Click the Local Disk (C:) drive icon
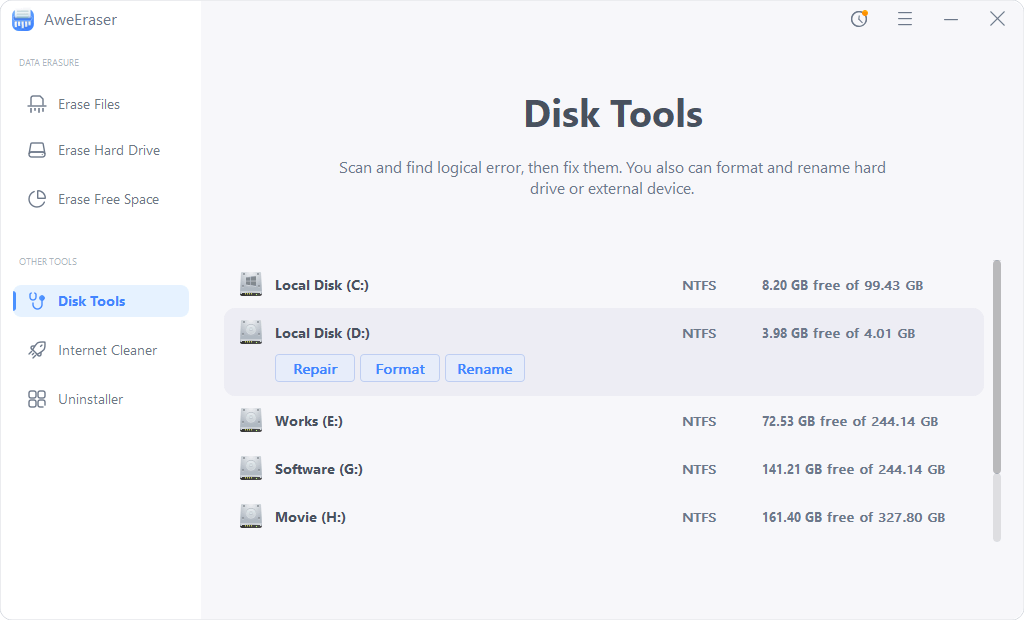Image resolution: width=1024 pixels, height=620 pixels. click(x=251, y=285)
